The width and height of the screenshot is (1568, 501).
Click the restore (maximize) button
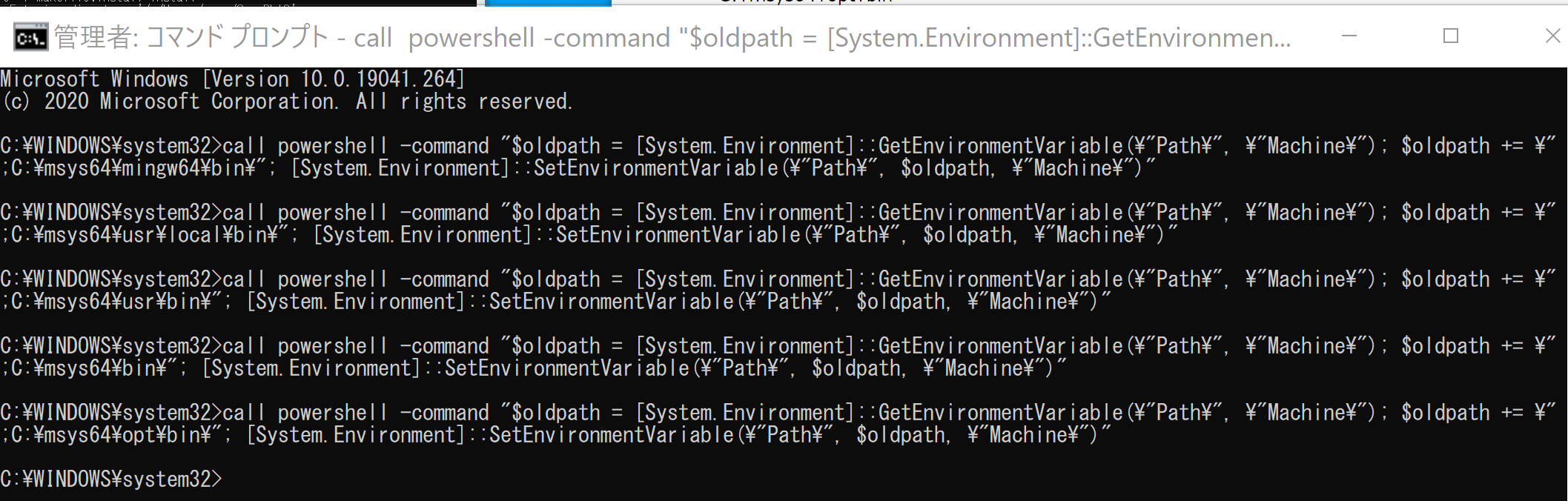coord(1452,36)
